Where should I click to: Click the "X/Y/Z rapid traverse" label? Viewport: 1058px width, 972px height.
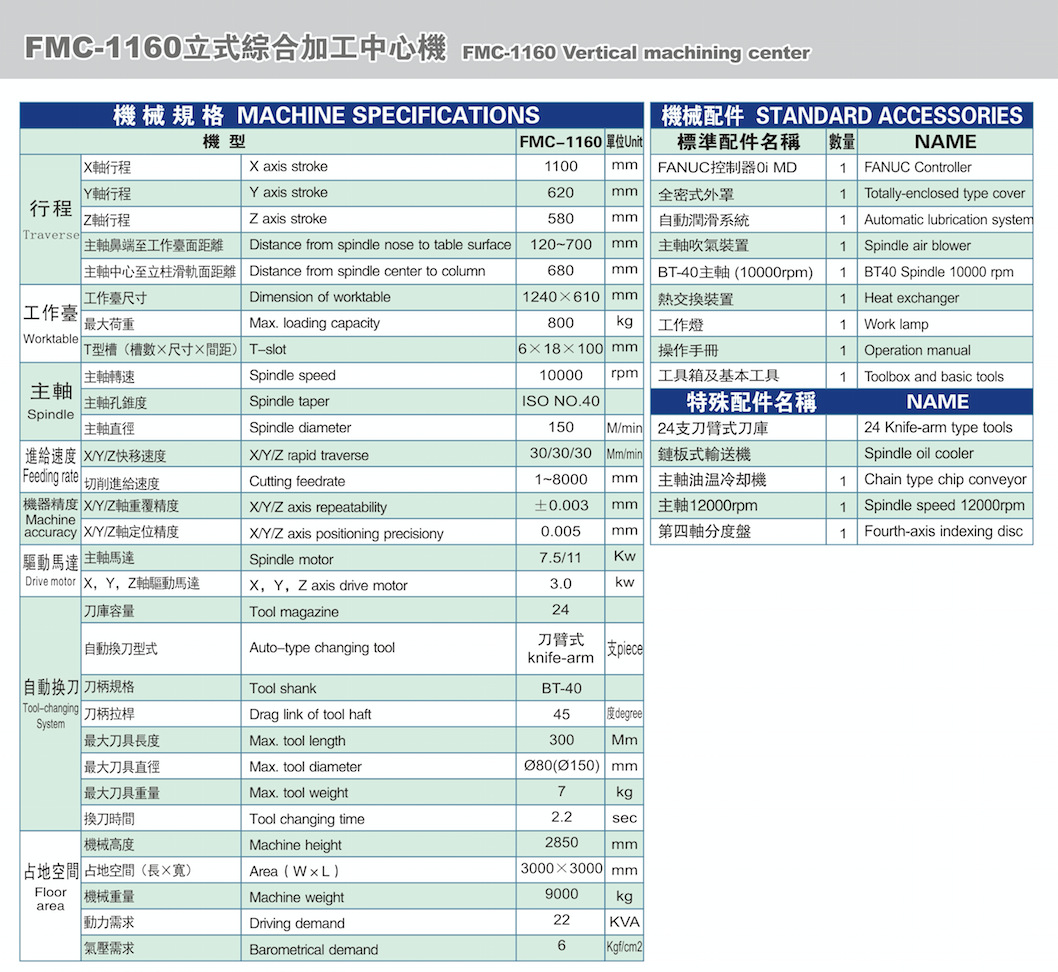point(309,455)
